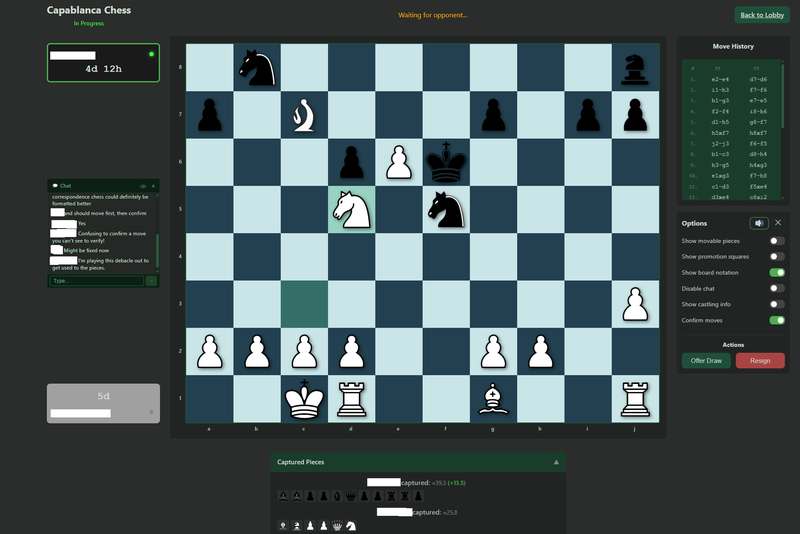Click the 'Might be fixed now' chat message

86,250
